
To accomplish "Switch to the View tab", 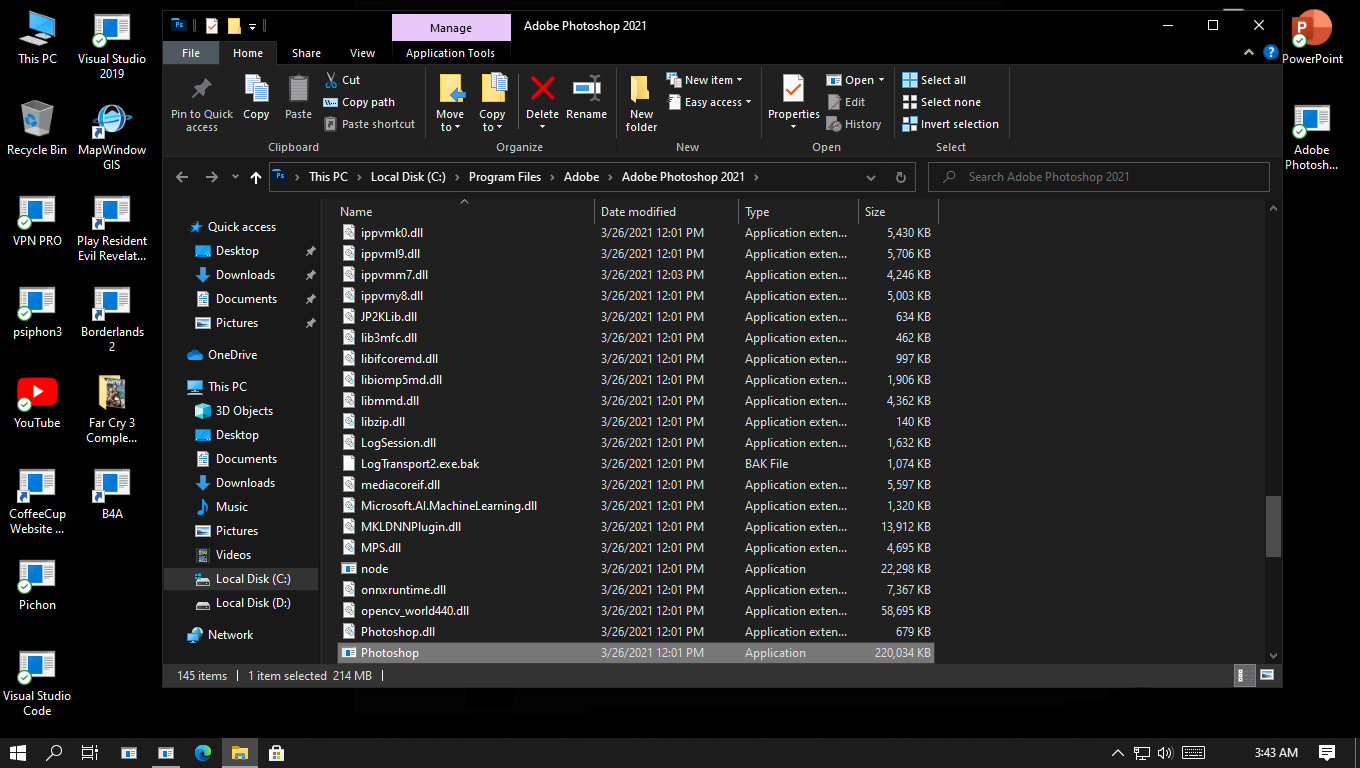I will point(363,53).
